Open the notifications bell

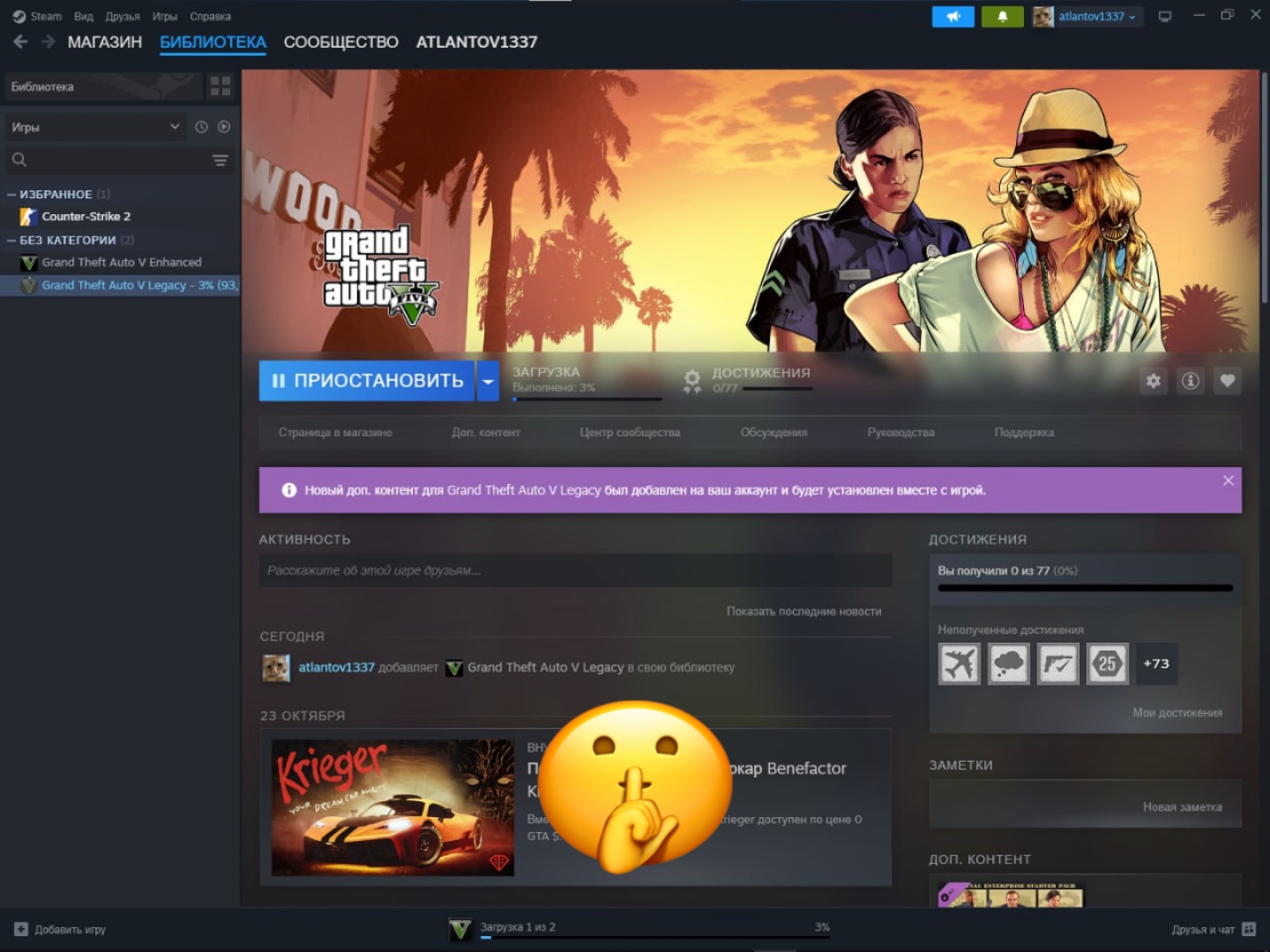point(1003,16)
